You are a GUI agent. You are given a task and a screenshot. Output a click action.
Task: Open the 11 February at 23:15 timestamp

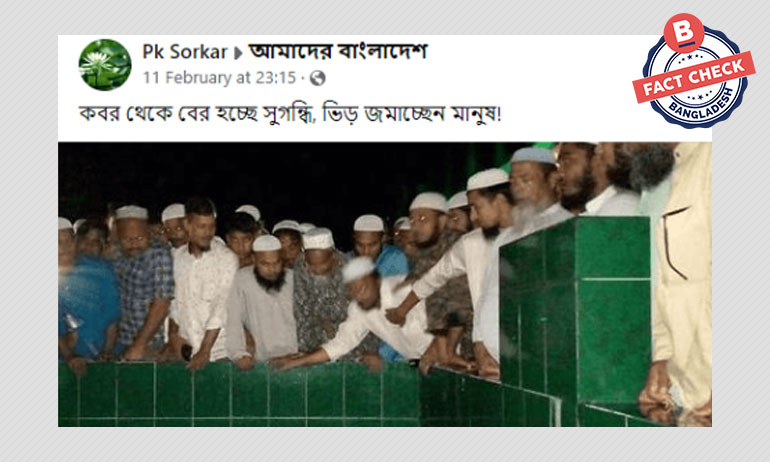tap(220, 78)
